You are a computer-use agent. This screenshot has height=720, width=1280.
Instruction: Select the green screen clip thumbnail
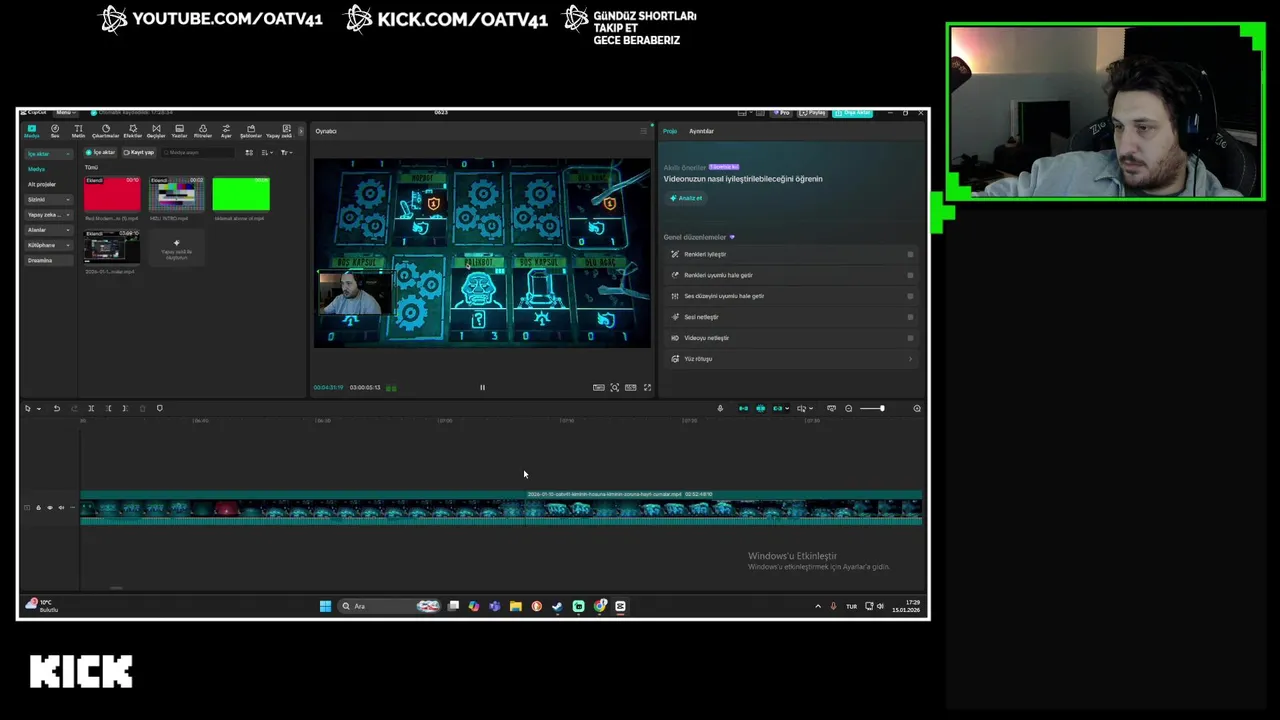click(241, 194)
